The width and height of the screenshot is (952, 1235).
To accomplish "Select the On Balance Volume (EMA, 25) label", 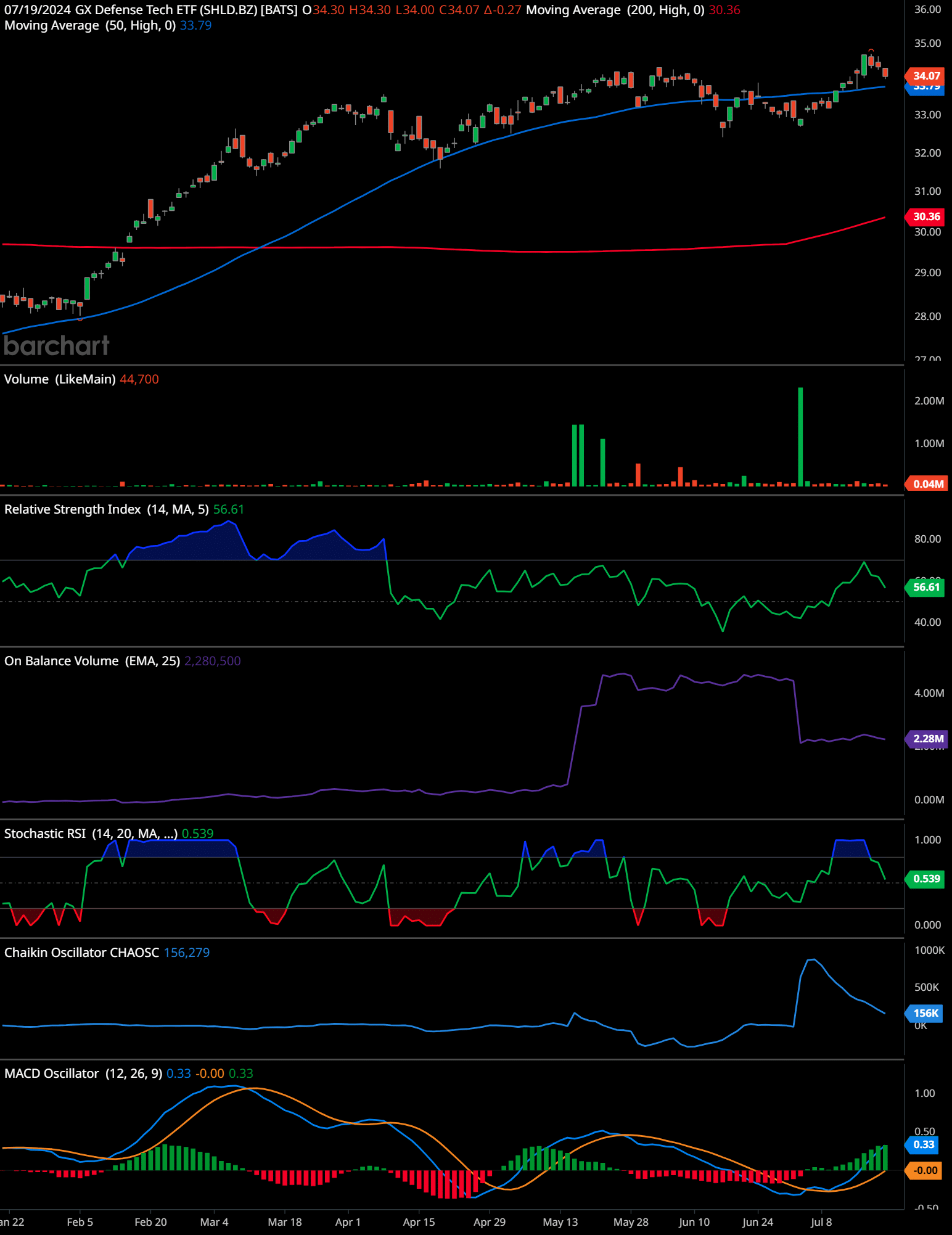I will click(92, 661).
